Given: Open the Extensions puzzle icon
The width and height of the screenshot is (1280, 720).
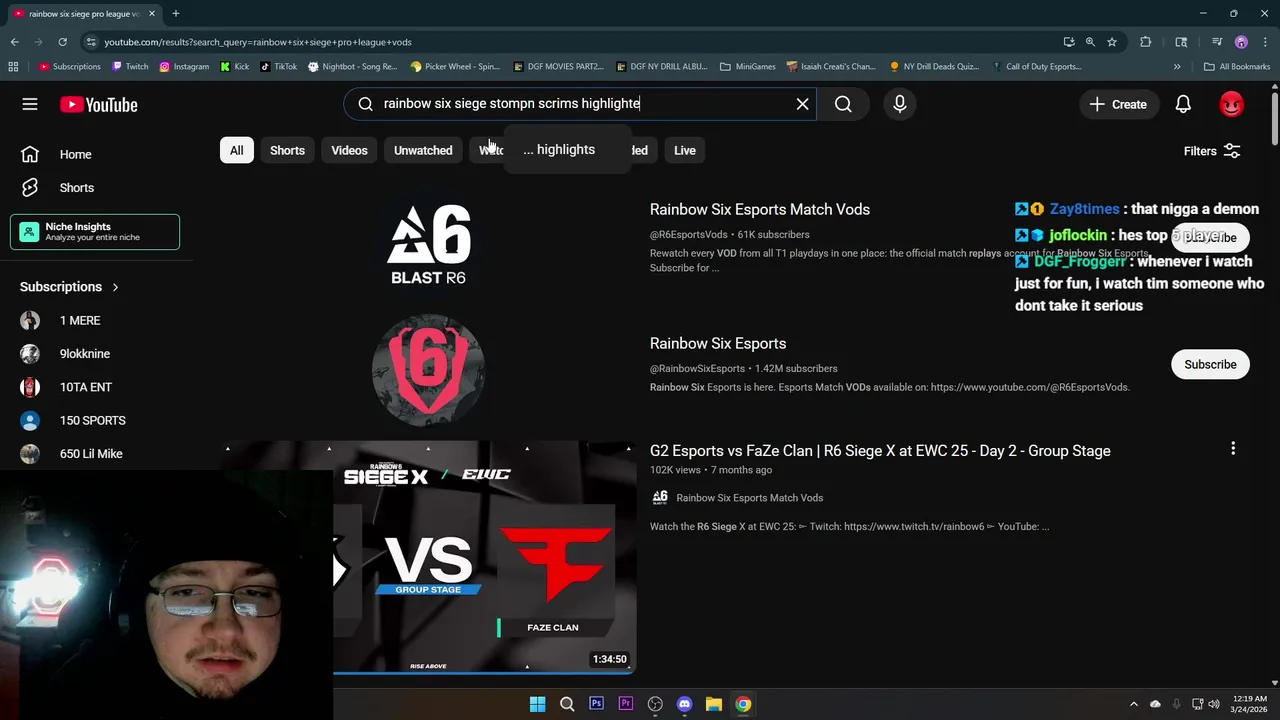Looking at the screenshot, I should click(x=1145, y=42).
